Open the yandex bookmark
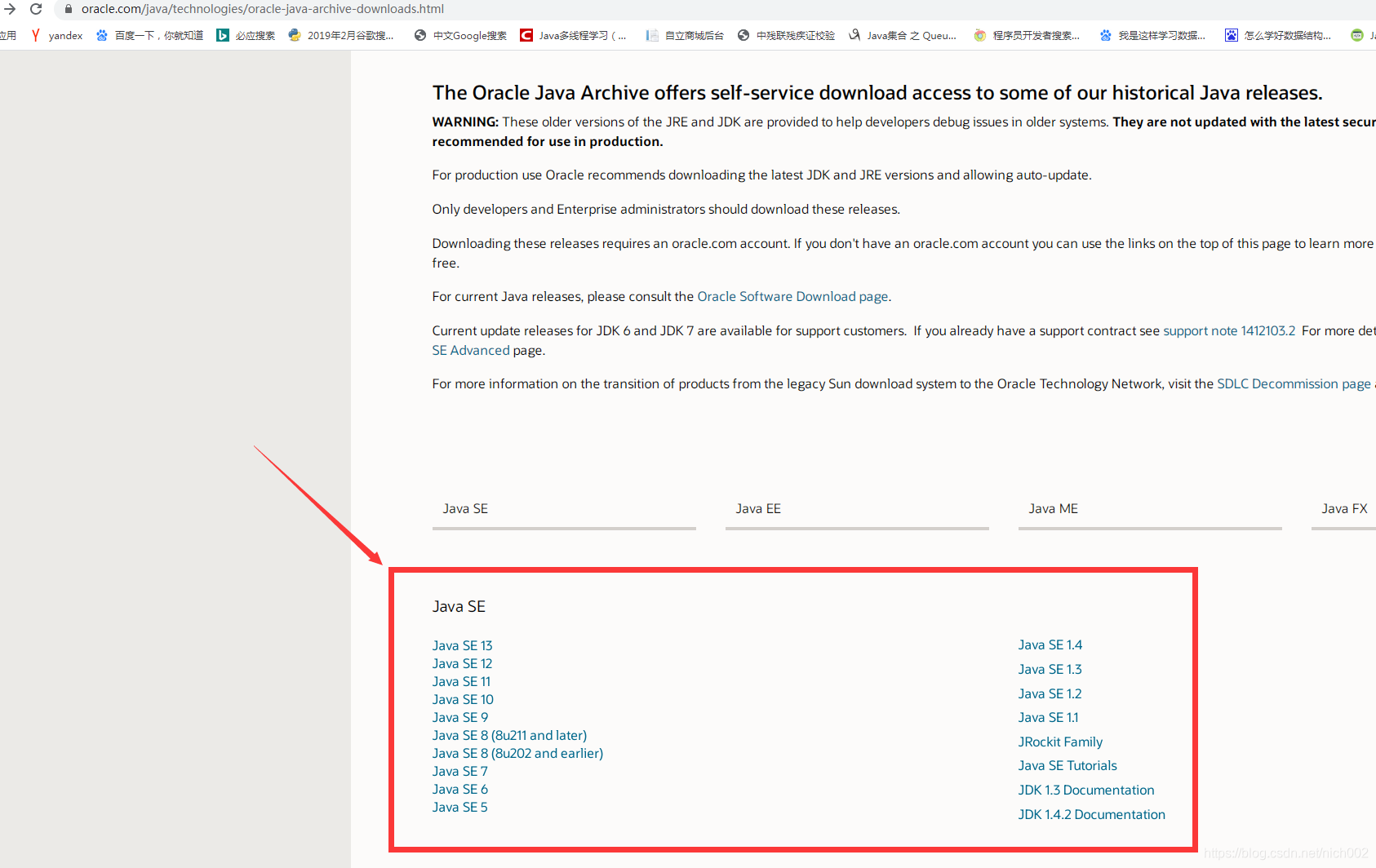Image resolution: width=1376 pixels, height=868 pixels. (56, 35)
